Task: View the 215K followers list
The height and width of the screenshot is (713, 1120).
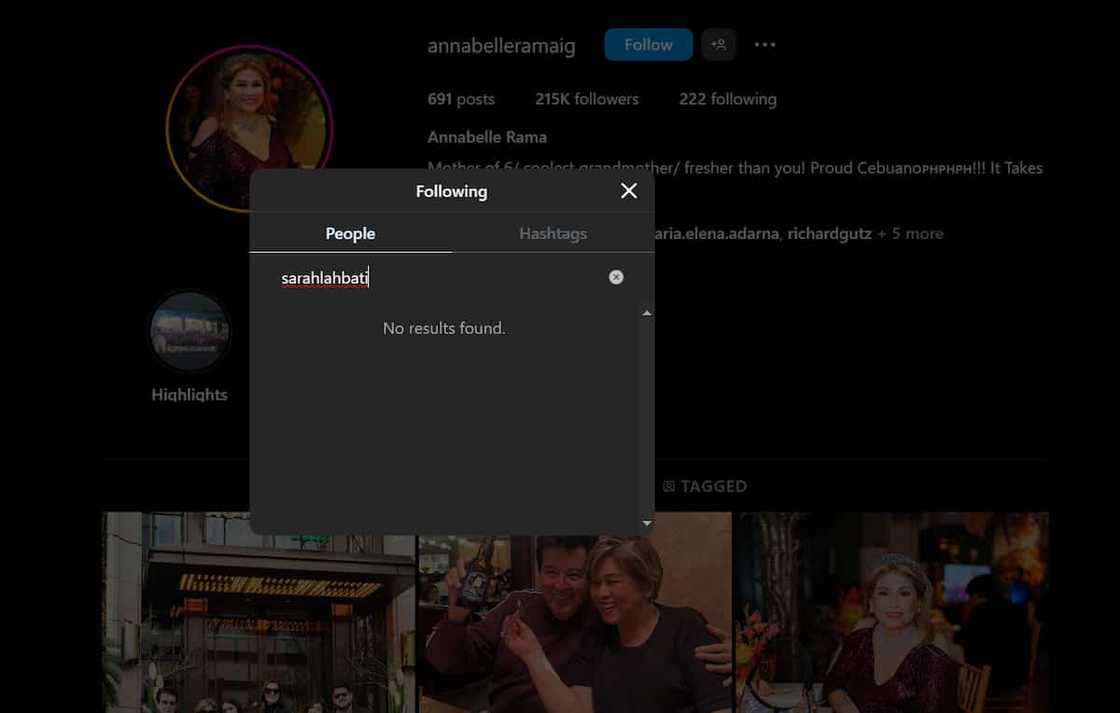Action: (586, 99)
